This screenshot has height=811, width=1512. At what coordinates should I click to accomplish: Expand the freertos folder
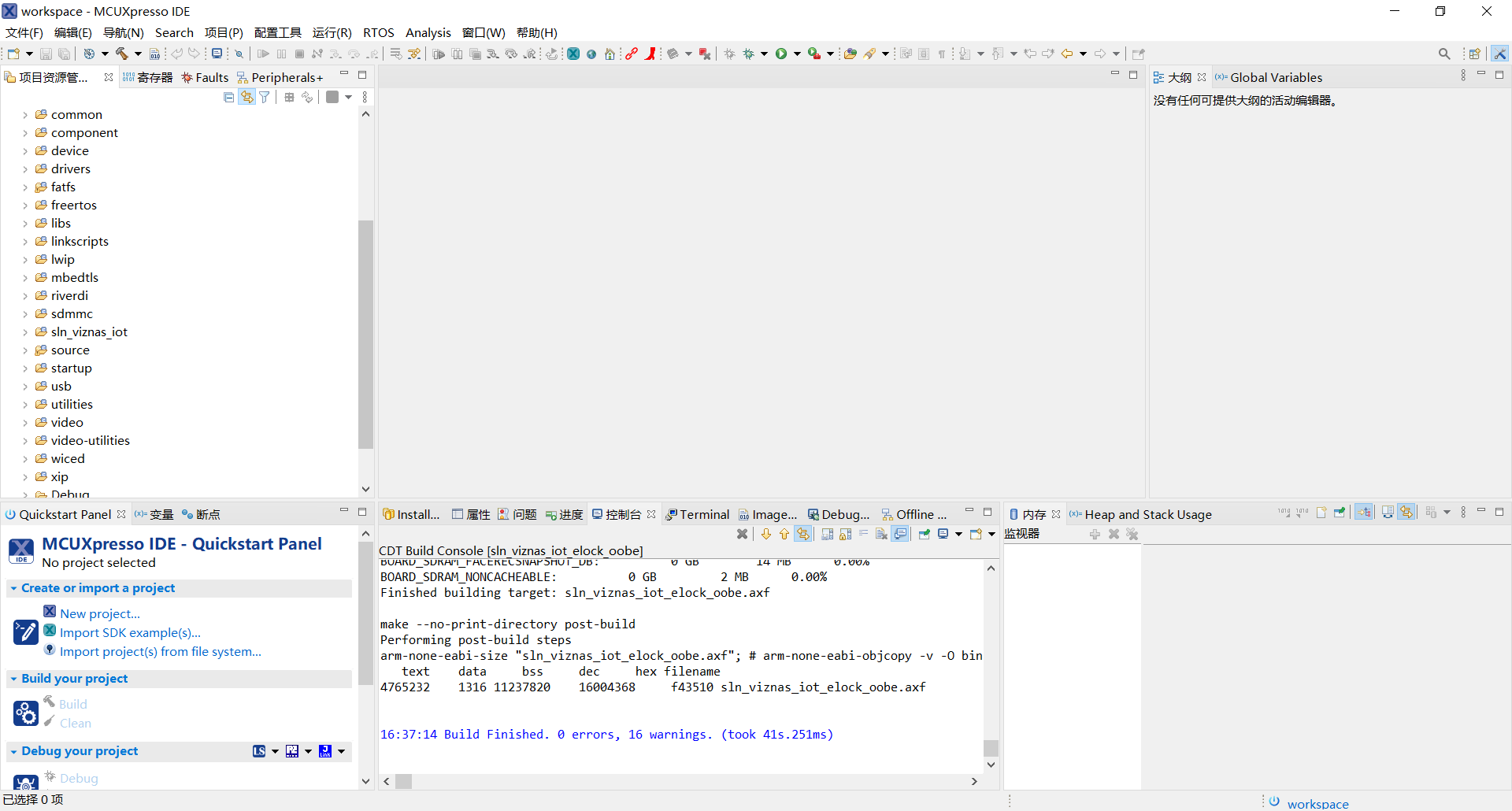tap(25, 206)
